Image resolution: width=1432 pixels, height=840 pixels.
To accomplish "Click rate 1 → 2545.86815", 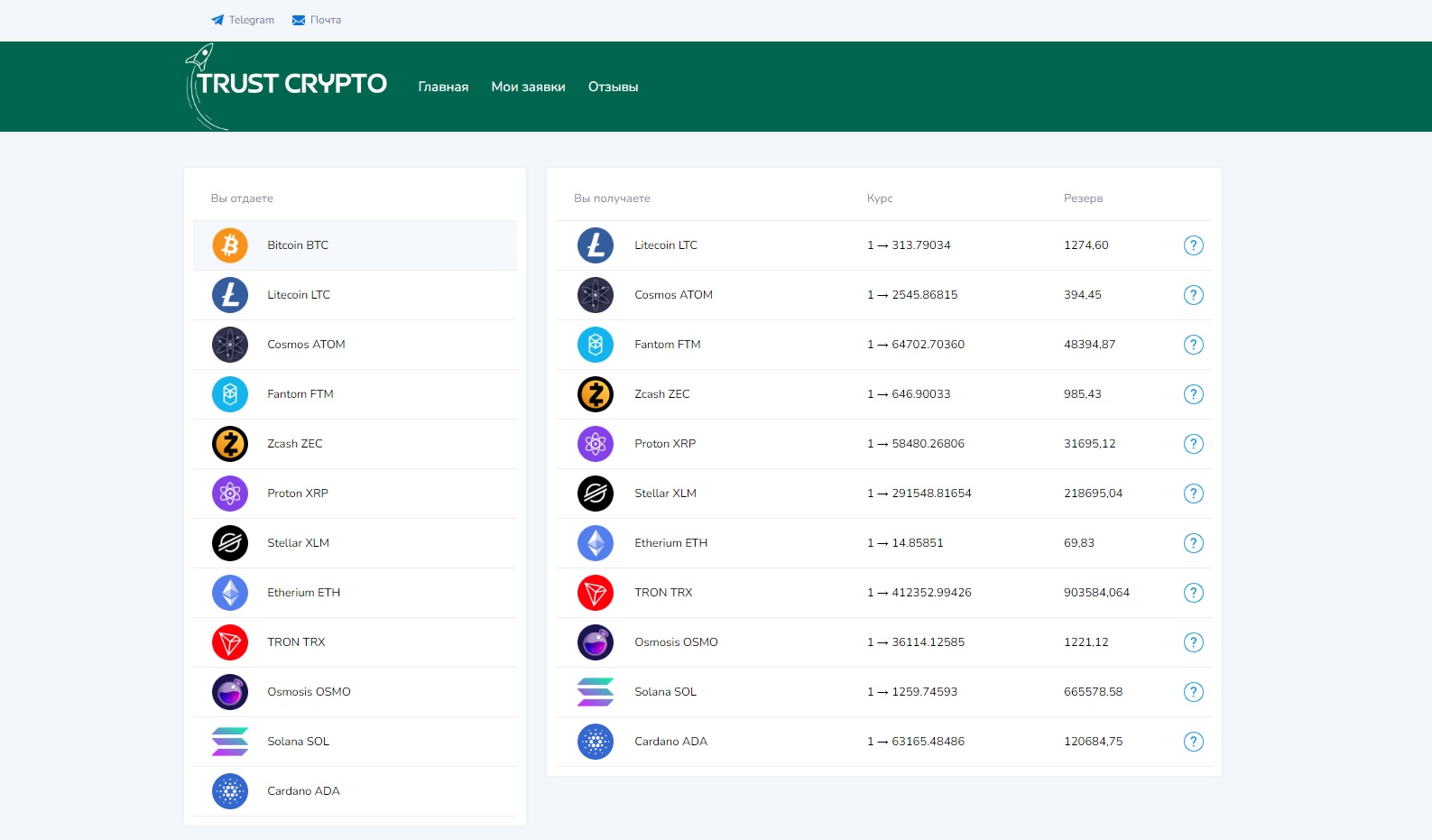I will tap(912, 295).
